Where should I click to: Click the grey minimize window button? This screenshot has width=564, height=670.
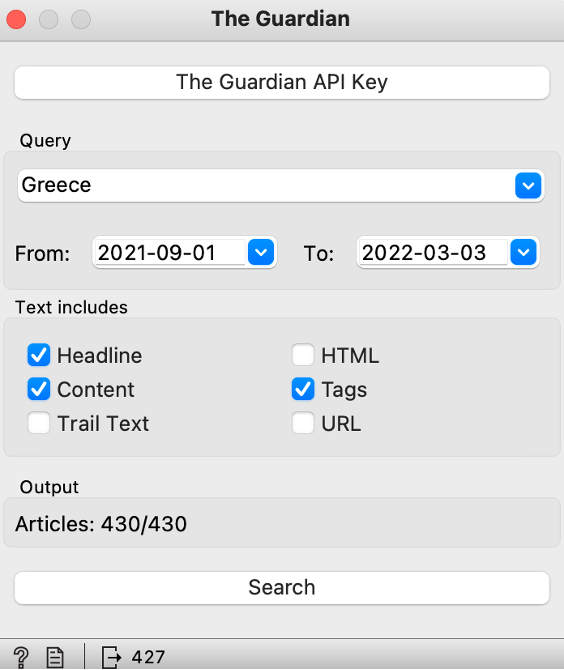[48, 19]
